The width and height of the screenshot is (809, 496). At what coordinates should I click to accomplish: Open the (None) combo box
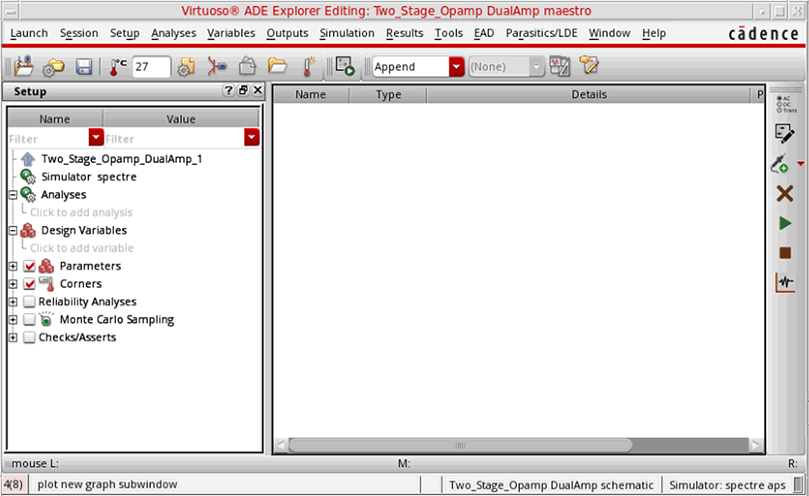506,67
